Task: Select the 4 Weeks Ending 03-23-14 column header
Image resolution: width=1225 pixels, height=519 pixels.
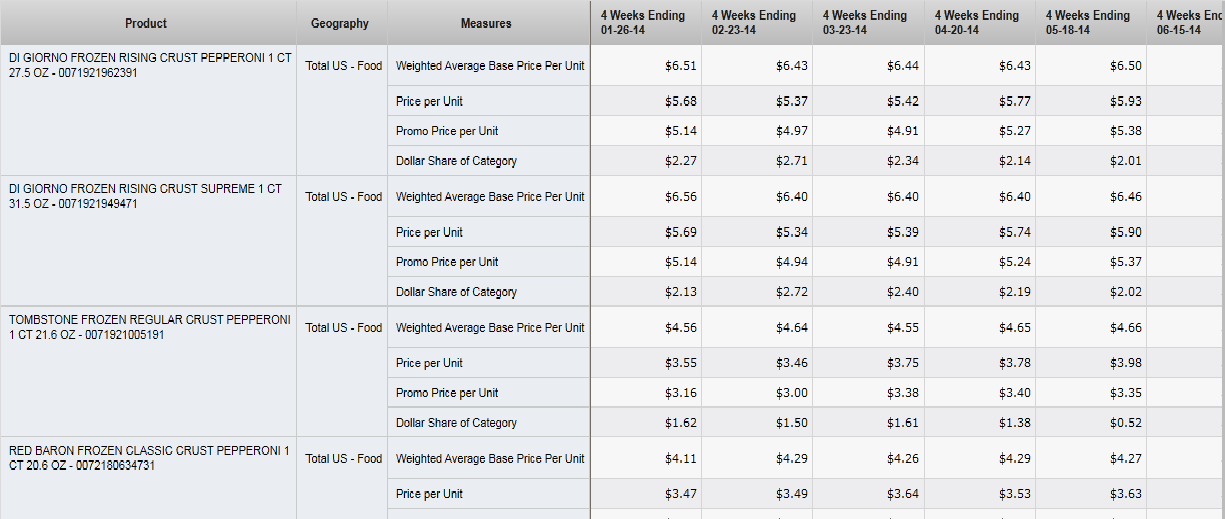Action: (x=866, y=23)
